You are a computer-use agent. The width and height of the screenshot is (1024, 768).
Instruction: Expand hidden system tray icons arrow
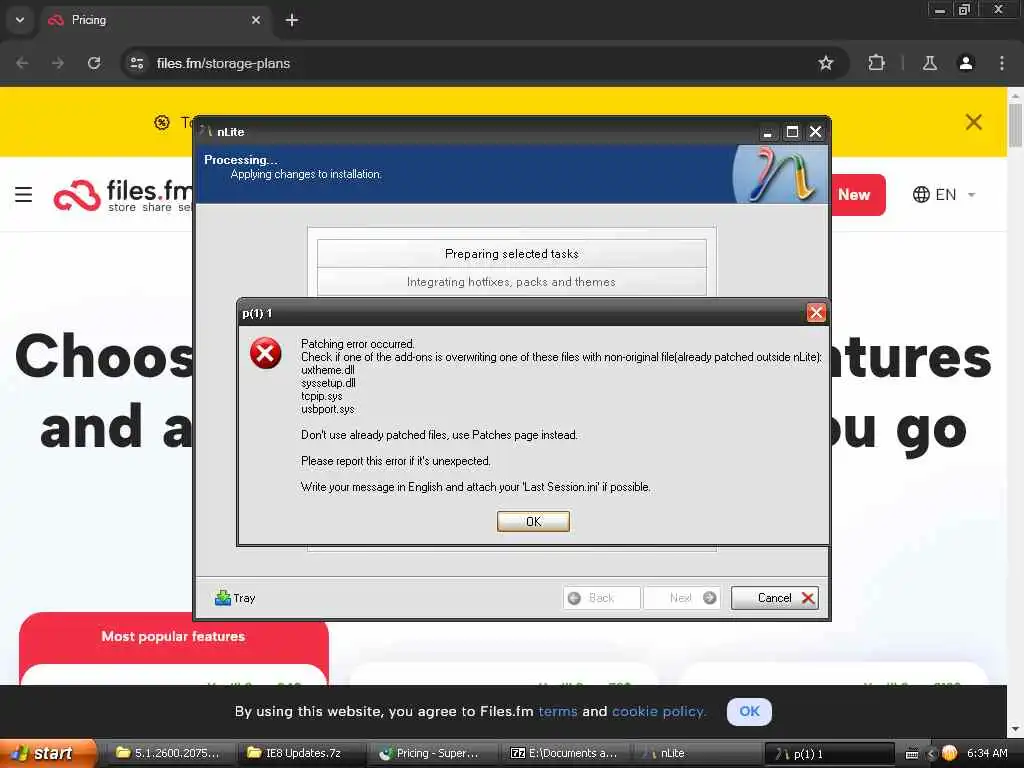pos(931,754)
